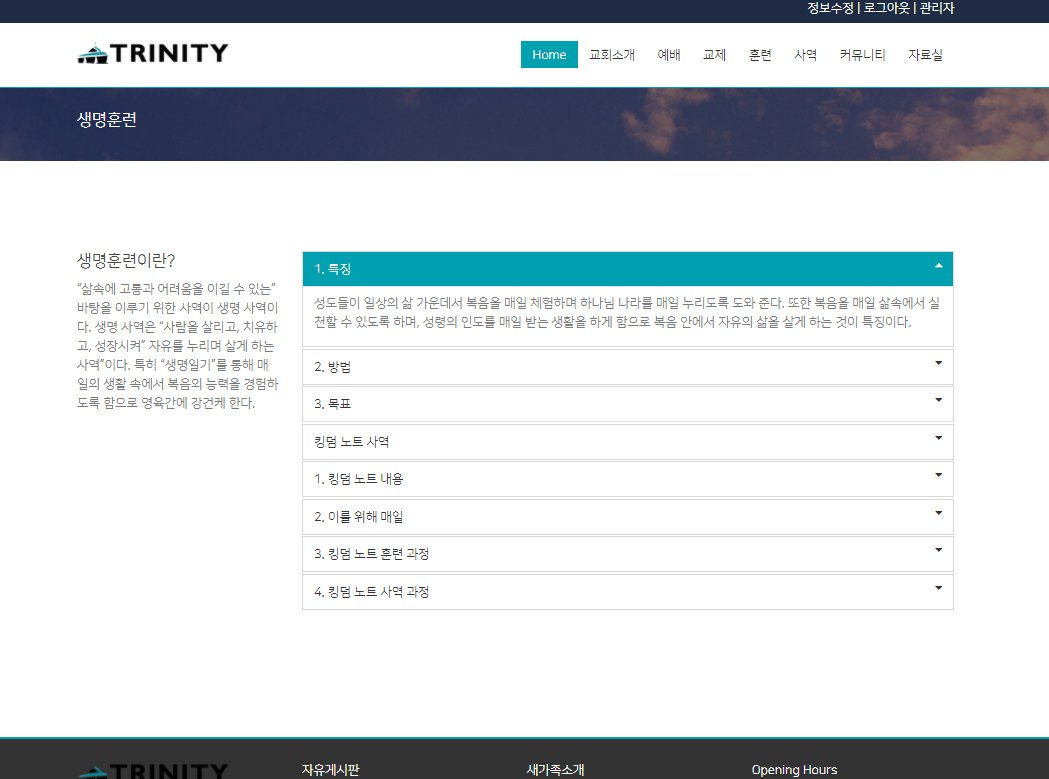Open the 커뮤니티 menu
Screen dimensions: 1049x779
(x=862, y=55)
